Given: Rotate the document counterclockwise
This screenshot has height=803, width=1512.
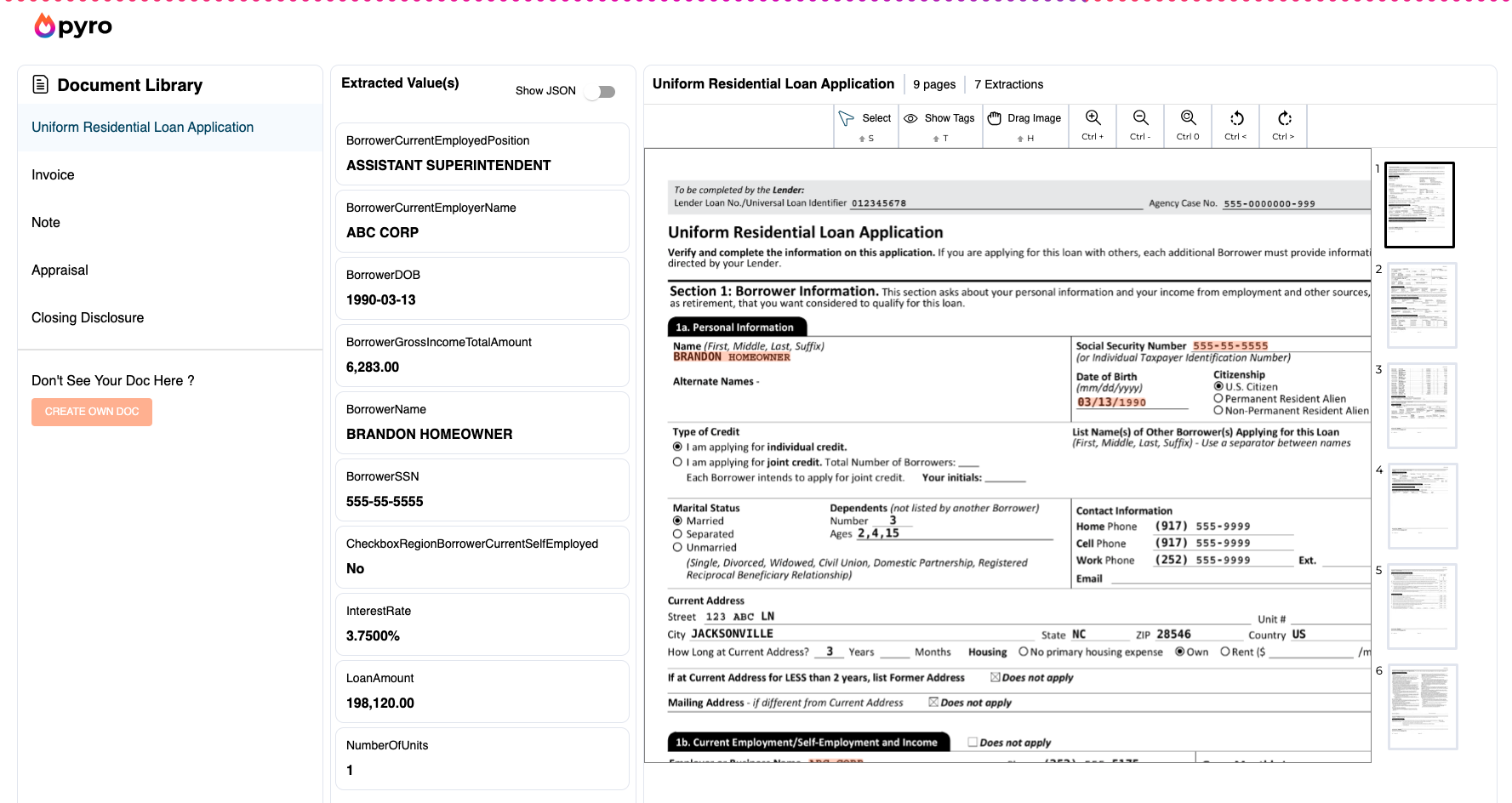Looking at the screenshot, I should coord(1236,117).
